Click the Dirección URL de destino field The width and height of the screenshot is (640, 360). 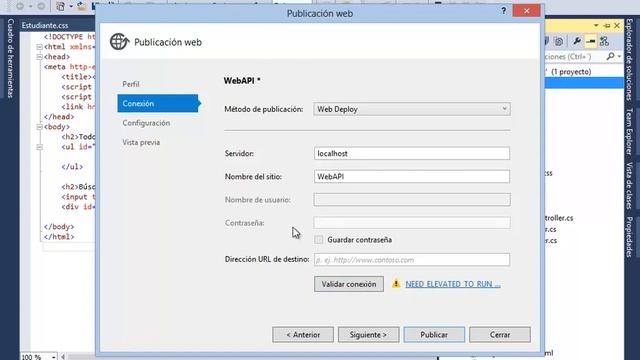(412, 260)
